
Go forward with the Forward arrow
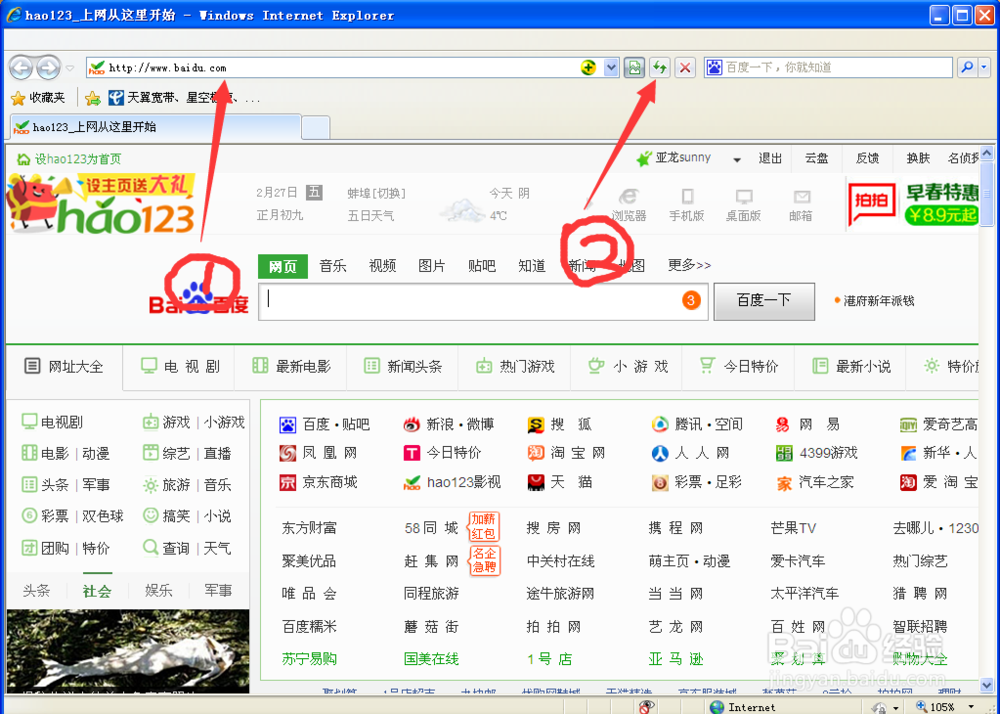click(48, 68)
